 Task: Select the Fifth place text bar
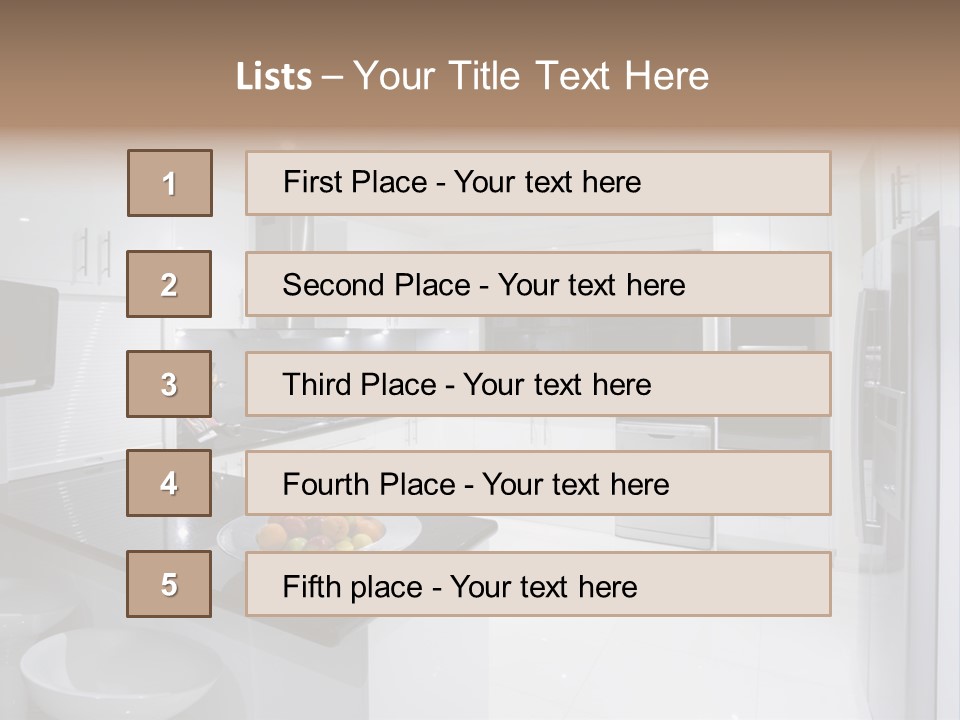[538, 584]
